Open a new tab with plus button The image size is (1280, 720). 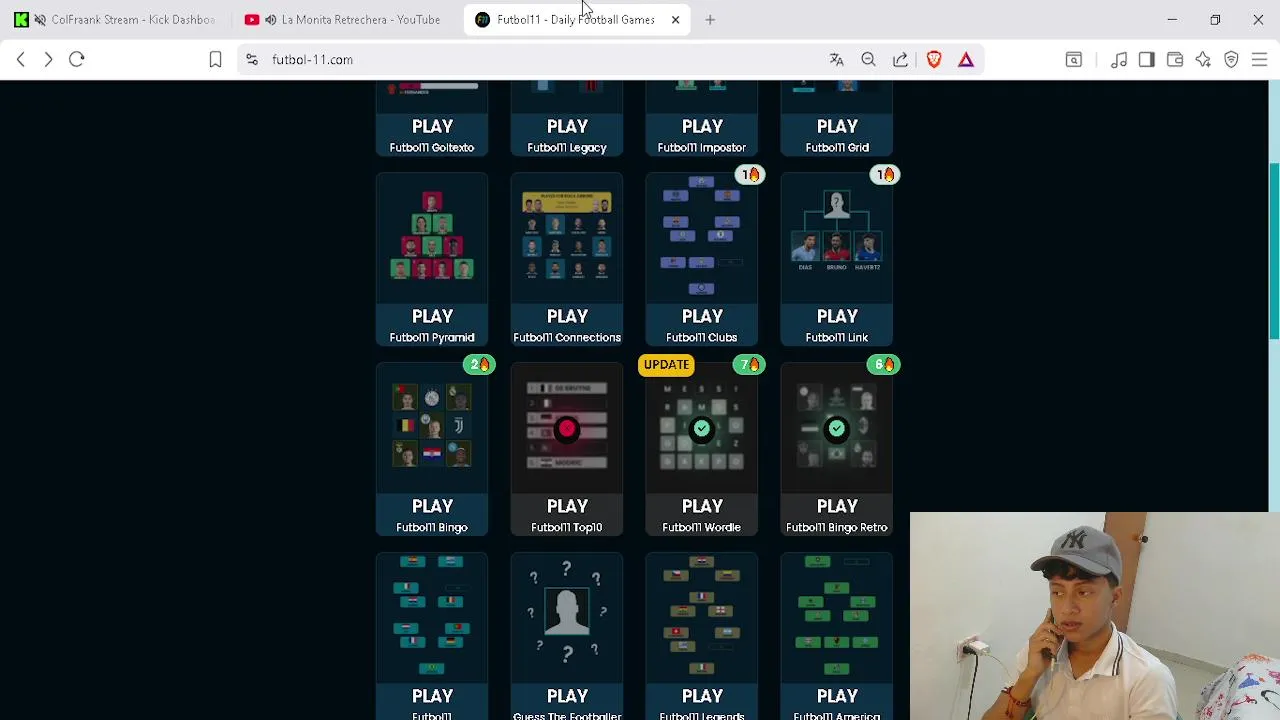coord(710,20)
